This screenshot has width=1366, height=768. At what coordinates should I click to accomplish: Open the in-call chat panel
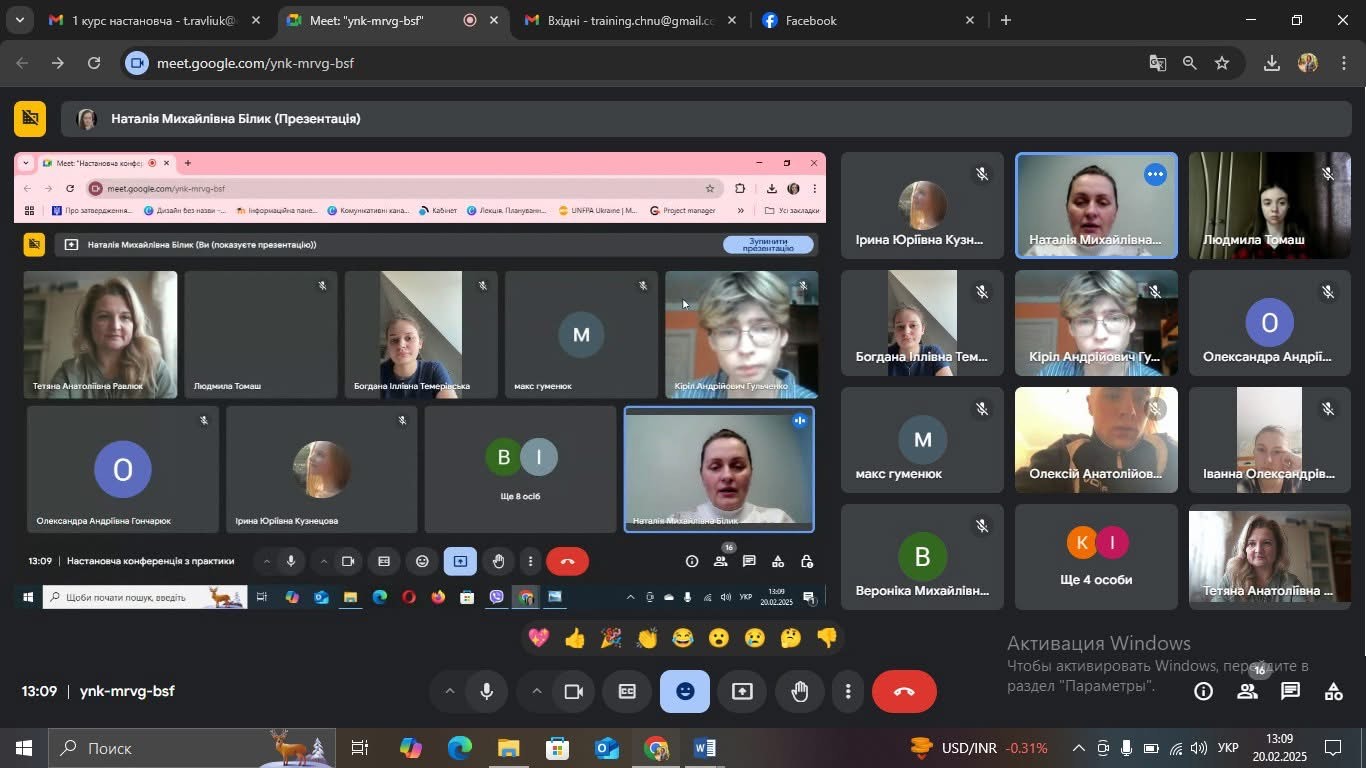[x=1290, y=691]
